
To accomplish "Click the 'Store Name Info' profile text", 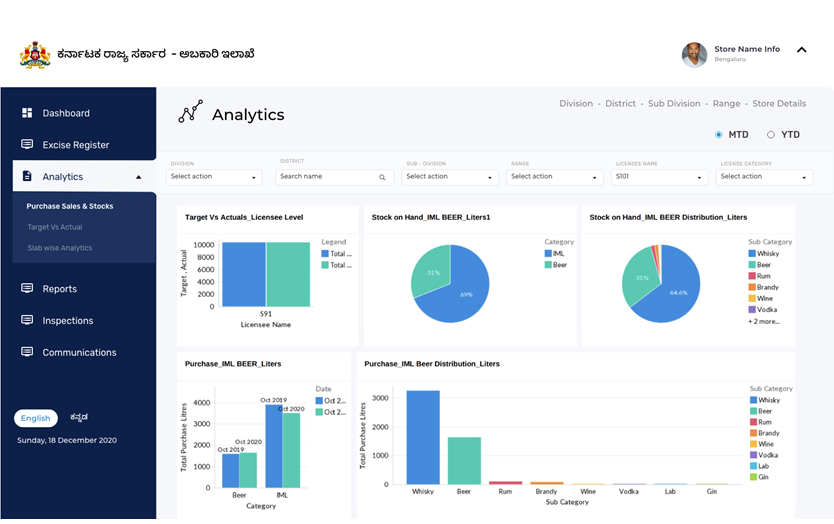I will pos(747,49).
